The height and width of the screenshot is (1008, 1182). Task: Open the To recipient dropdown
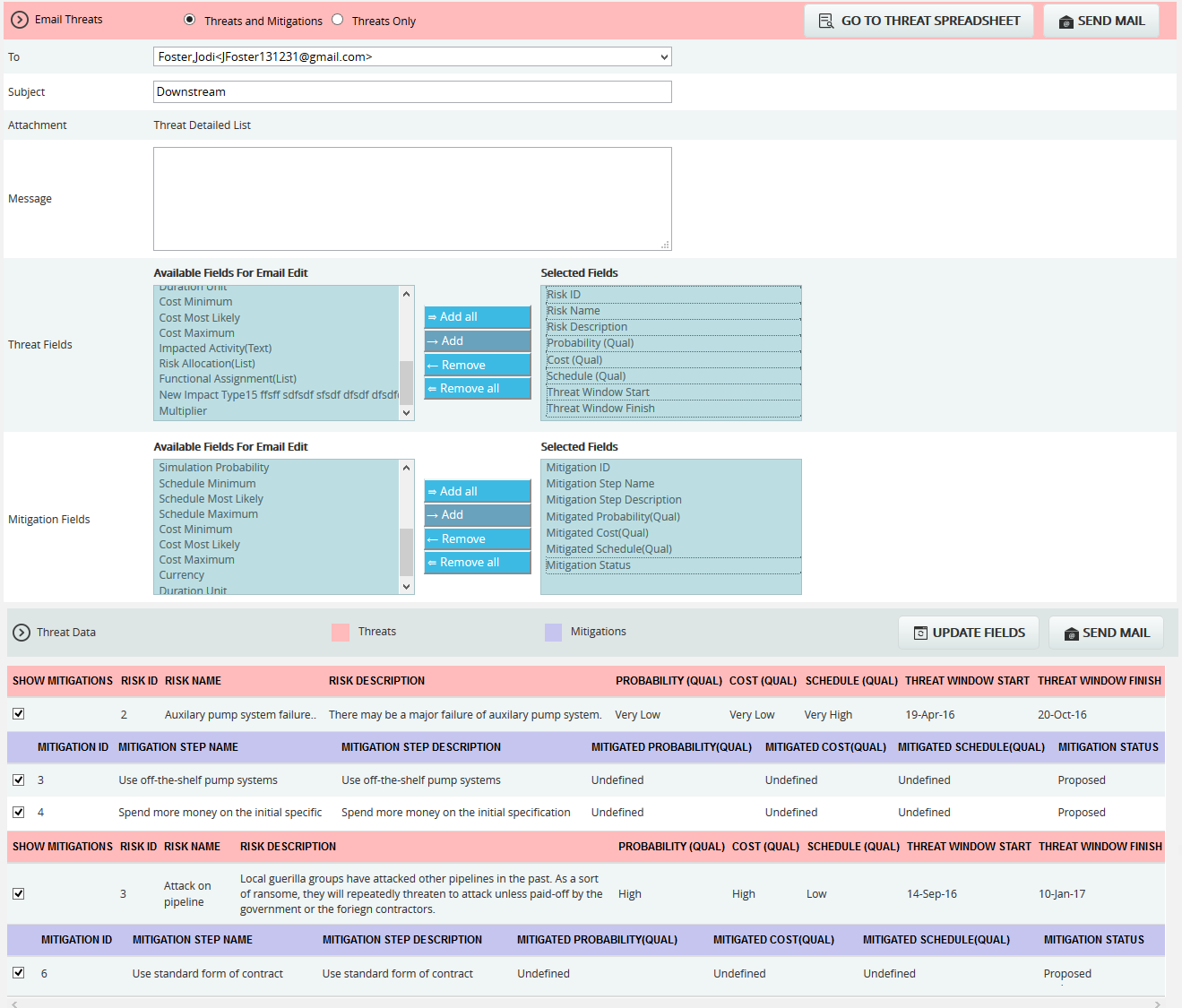(412, 56)
